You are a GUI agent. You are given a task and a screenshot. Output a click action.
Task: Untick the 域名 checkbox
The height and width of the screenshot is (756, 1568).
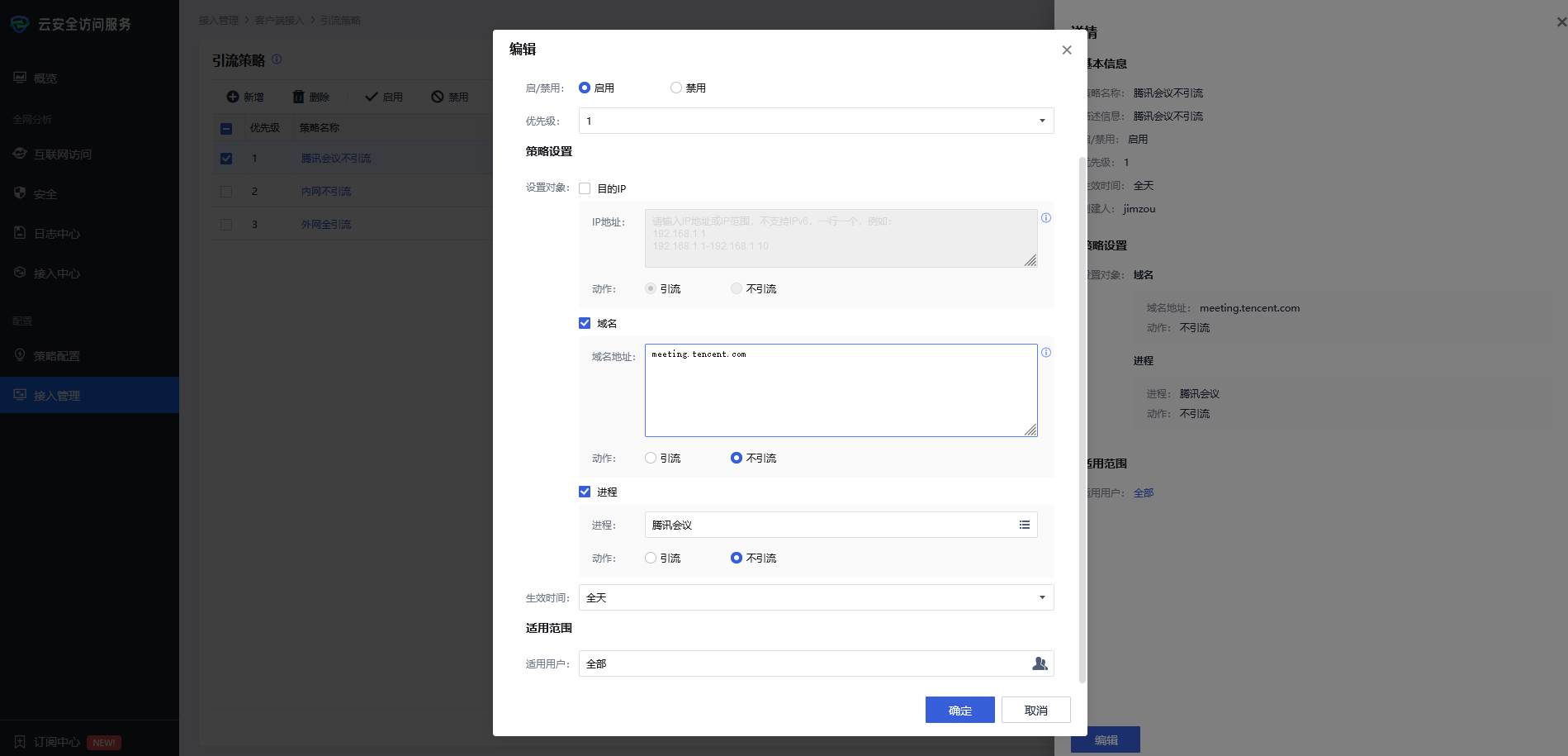[x=585, y=323]
